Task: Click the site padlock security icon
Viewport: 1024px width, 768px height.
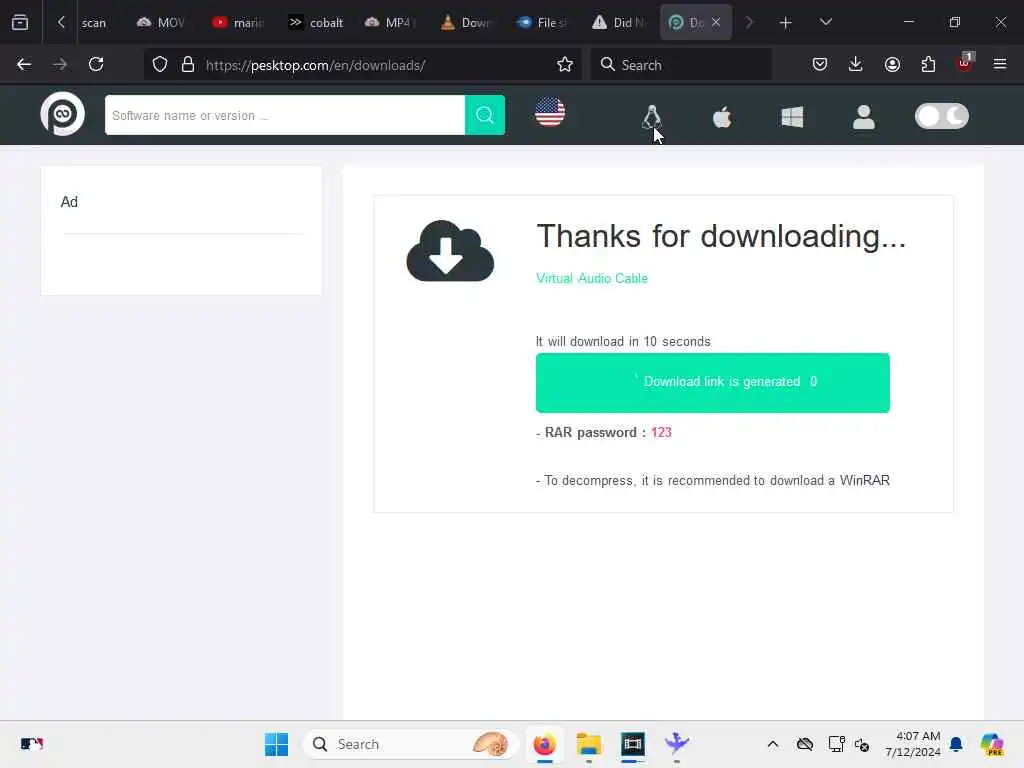Action: click(188, 65)
